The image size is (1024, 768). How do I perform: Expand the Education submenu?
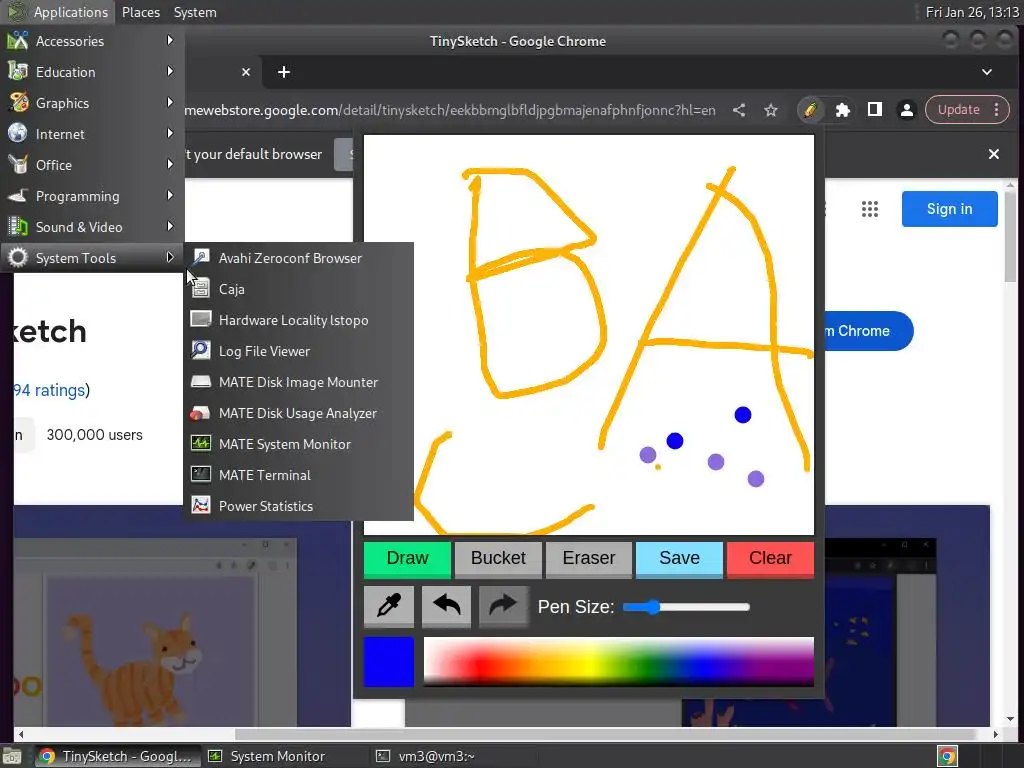point(92,72)
